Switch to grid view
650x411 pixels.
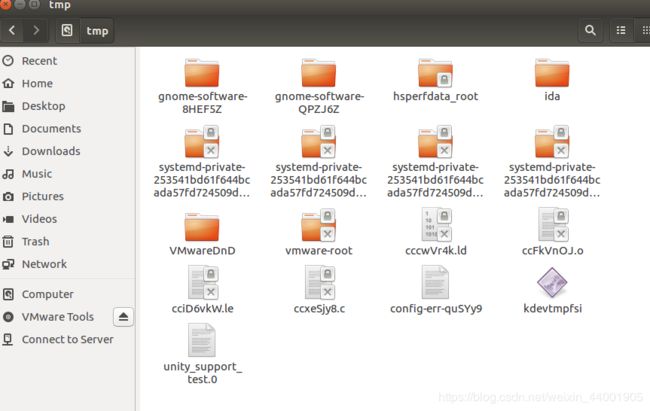click(x=644, y=30)
